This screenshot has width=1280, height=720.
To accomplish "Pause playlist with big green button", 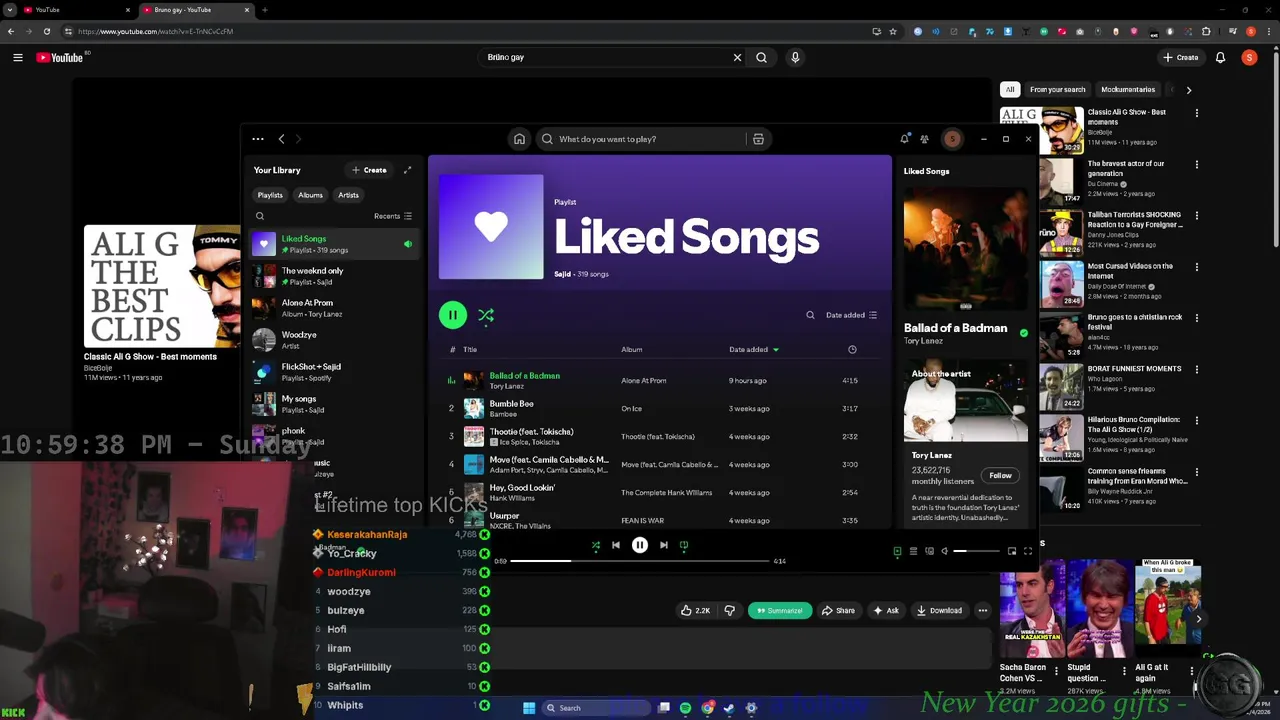I will point(452,315).
